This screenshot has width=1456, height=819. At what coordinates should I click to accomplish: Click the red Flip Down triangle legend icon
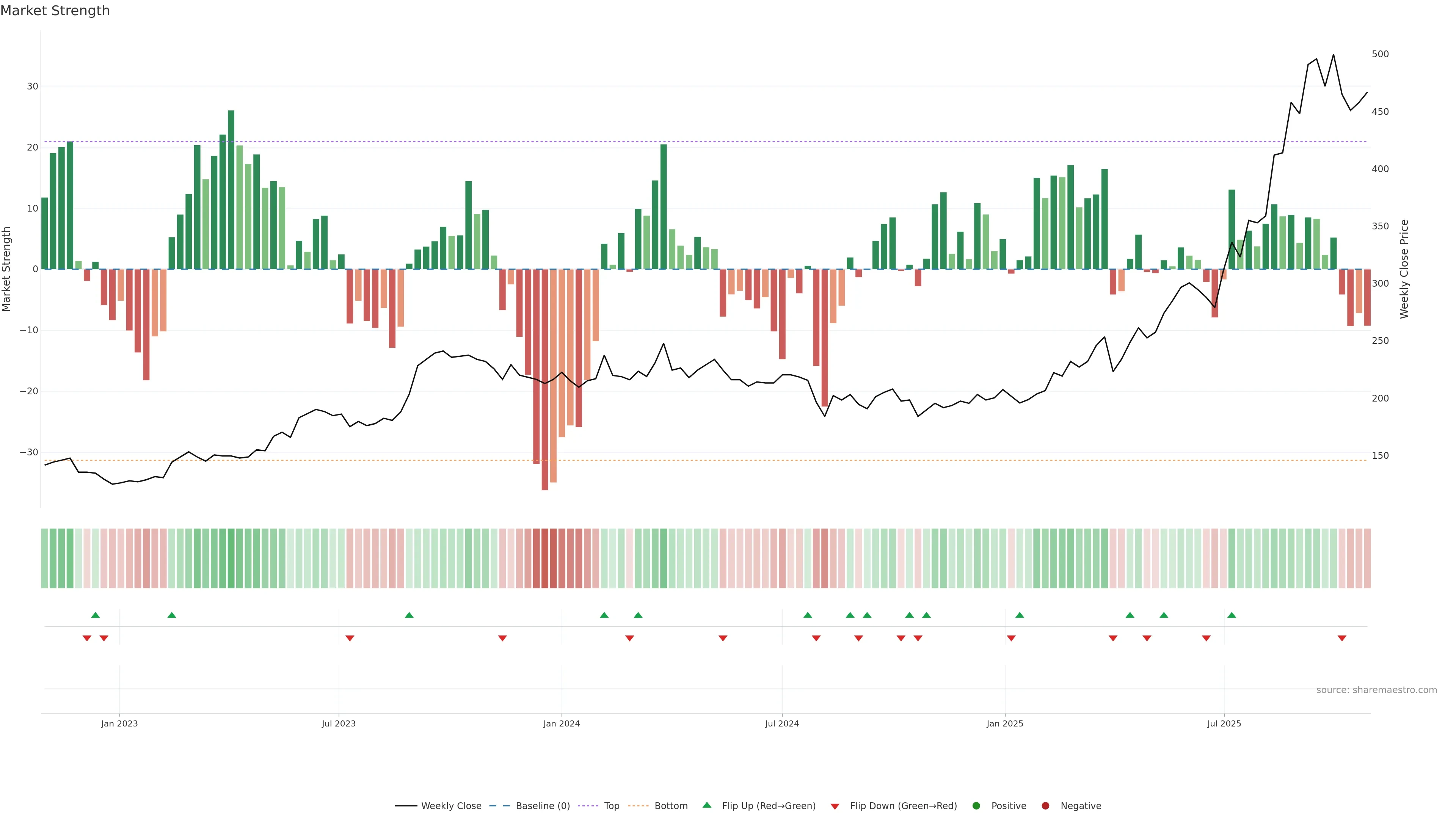click(835, 806)
